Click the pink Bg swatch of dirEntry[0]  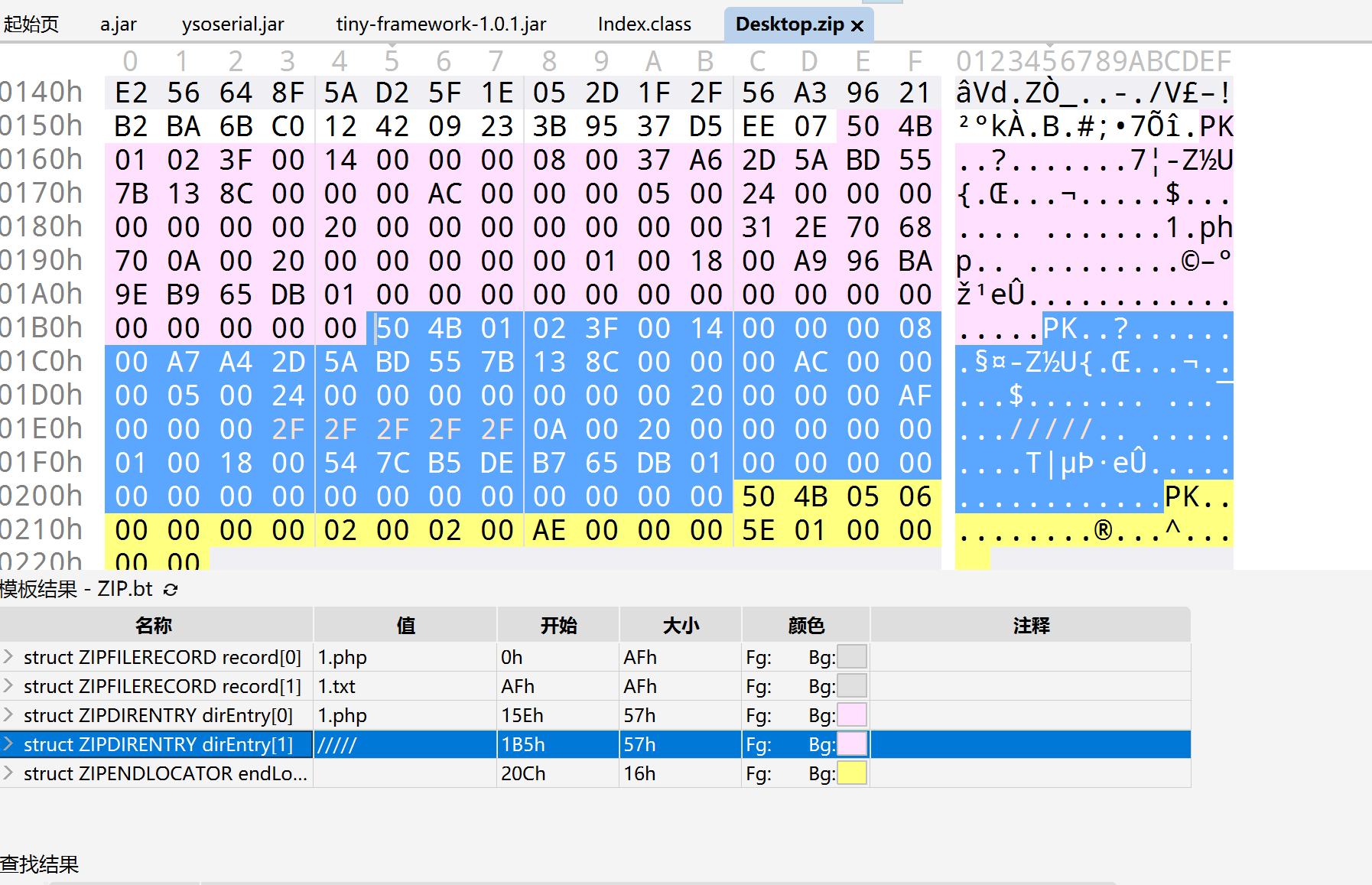coord(852,715)
